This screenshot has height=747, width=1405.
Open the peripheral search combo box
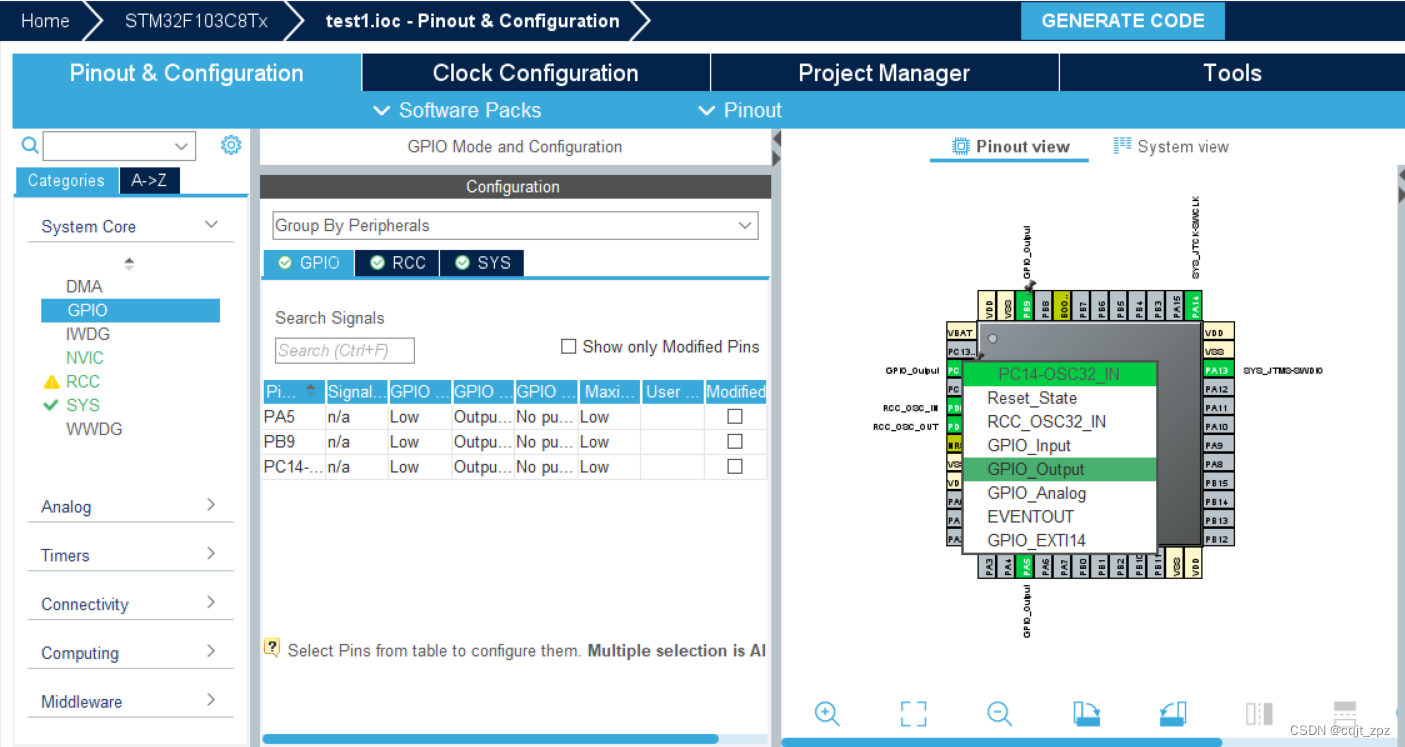[119, 146]
